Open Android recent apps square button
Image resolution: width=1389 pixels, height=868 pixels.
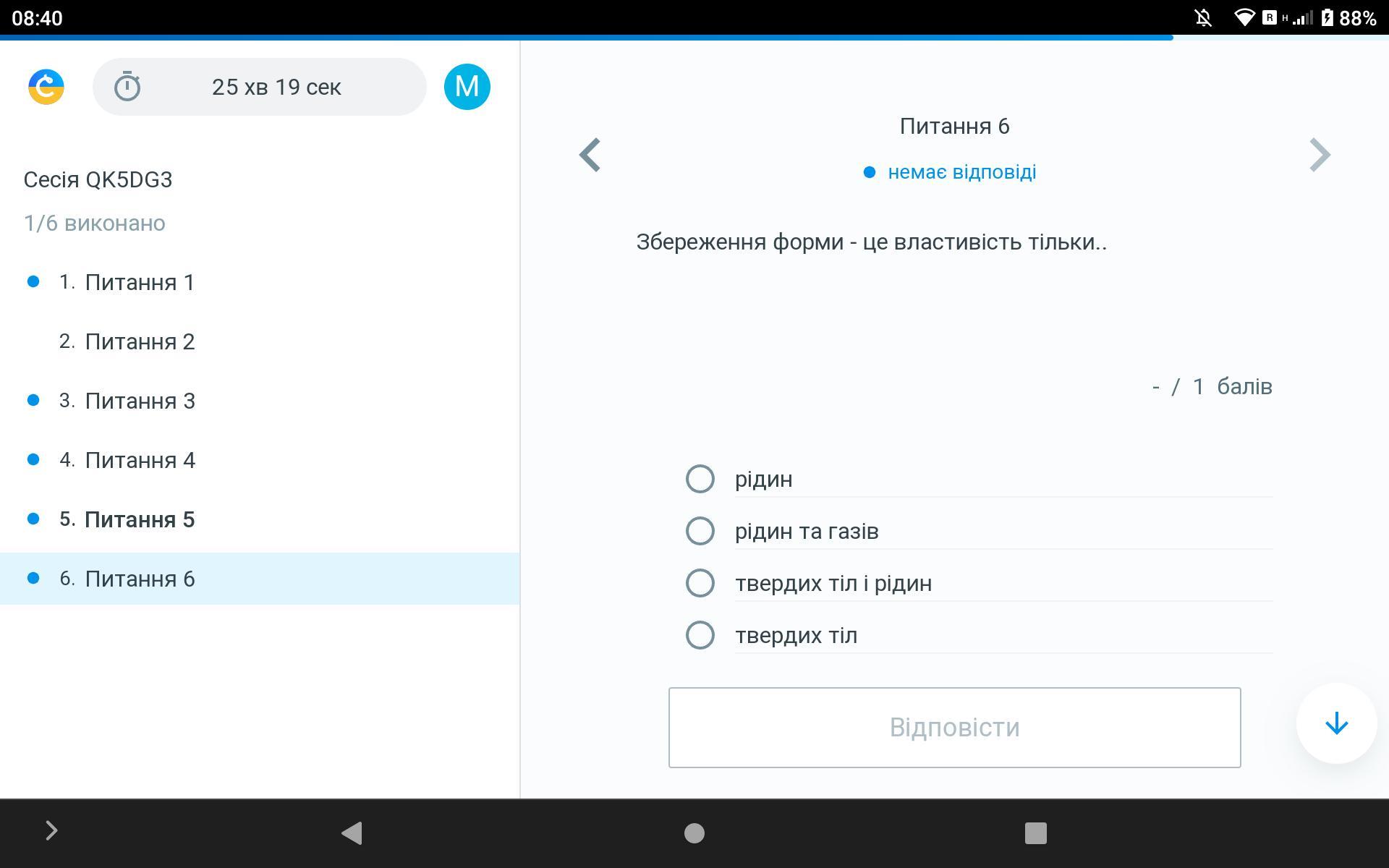(x=1035, y=833)
